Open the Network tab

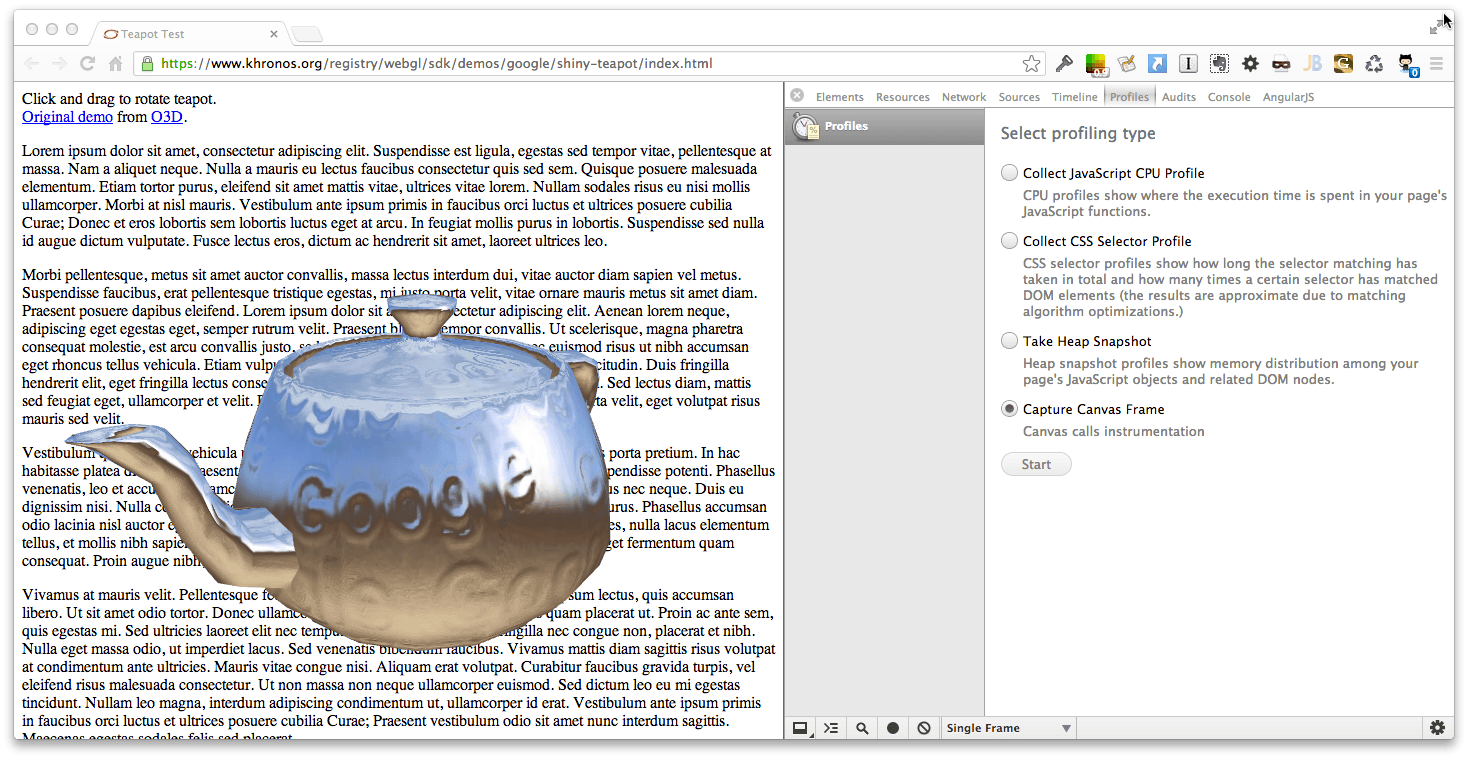coord(964,97)
